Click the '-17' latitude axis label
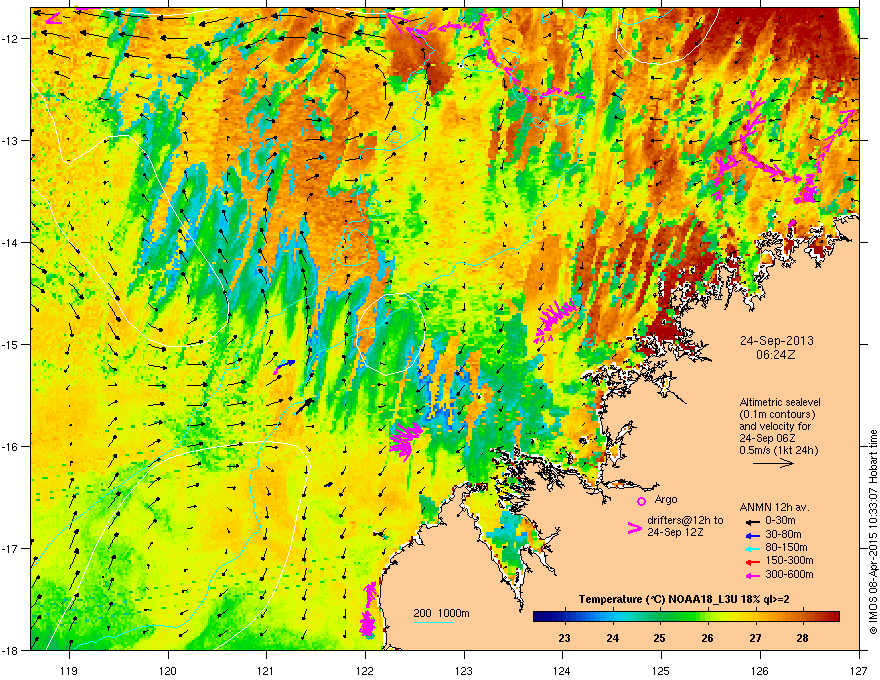880x680 pixels. tap(10, 548)
